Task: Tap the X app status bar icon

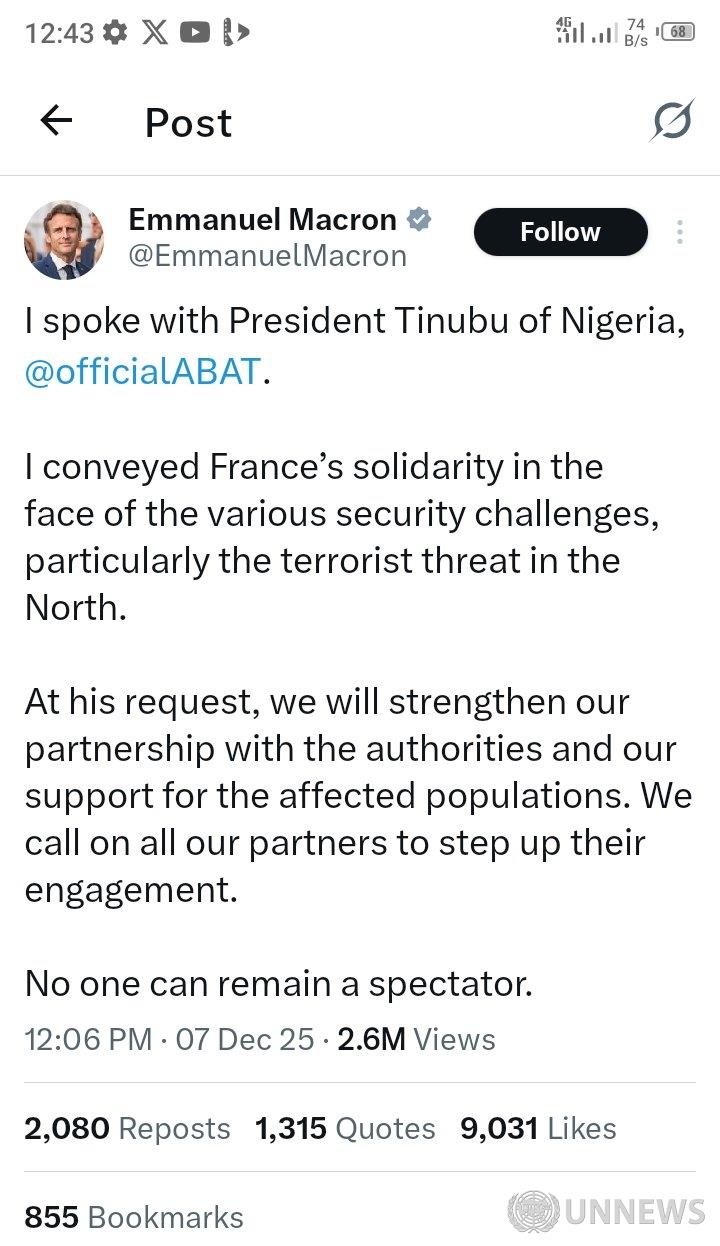Action: tap(155, 33)
